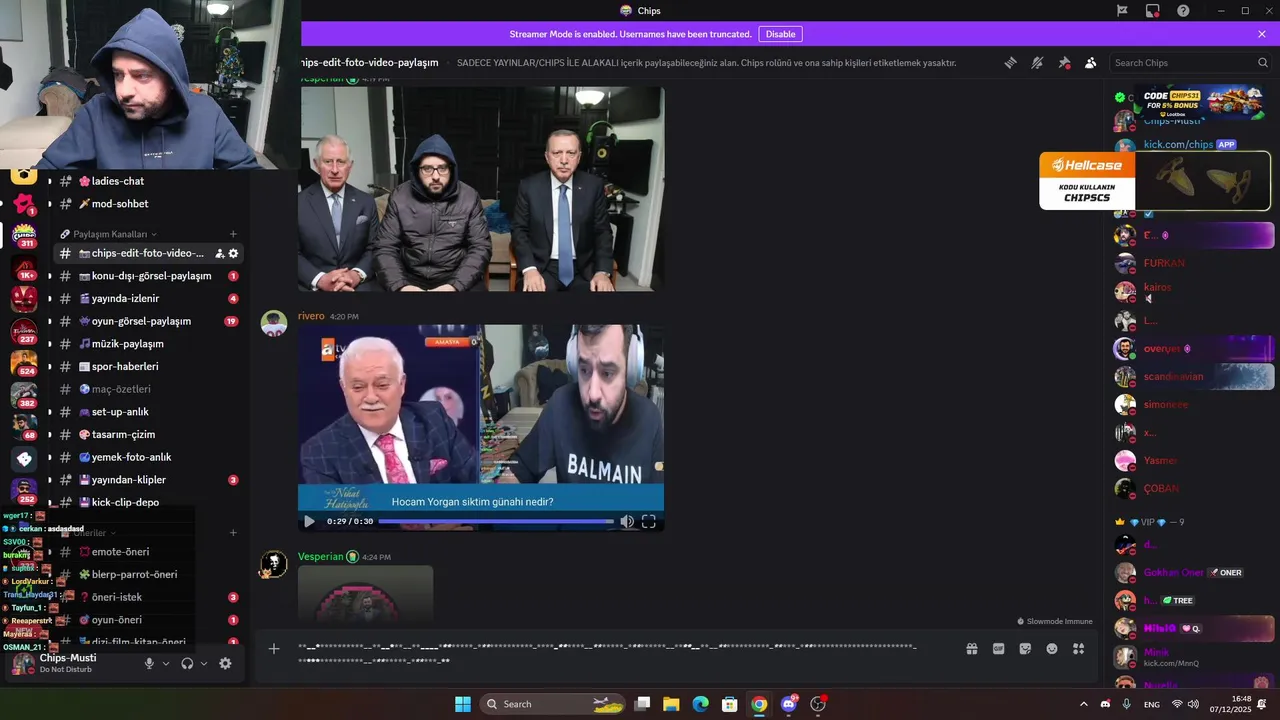The width and height of the screenshot is (1280, 720).
Task: Disable Streamer Mode via Disable button
Action: coord(780,34)
